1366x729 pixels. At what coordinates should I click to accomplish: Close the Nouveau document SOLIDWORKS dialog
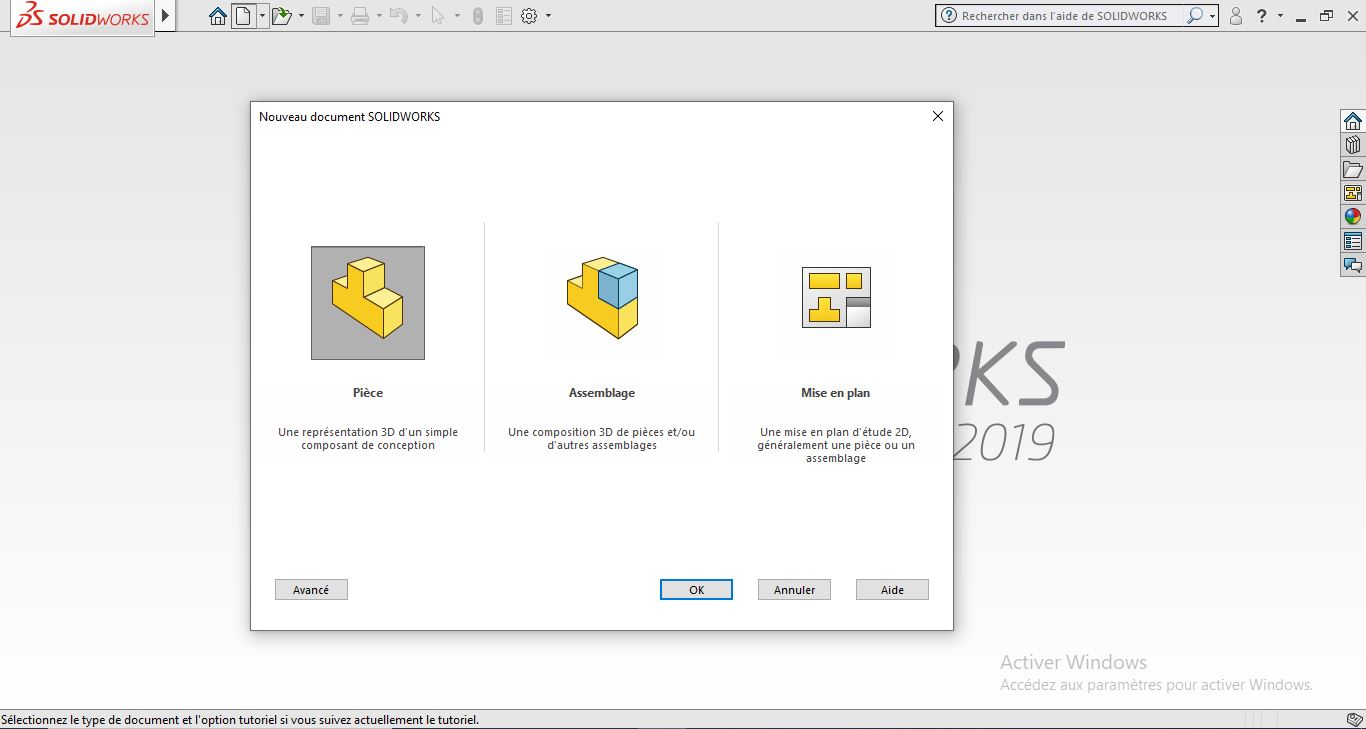pyautogui.click(x=938, y=116)
